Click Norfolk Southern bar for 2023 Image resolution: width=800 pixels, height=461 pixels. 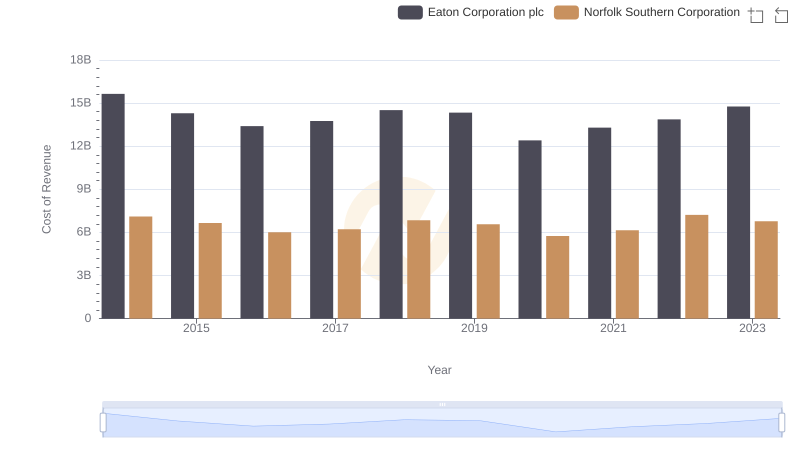point(766,270)
